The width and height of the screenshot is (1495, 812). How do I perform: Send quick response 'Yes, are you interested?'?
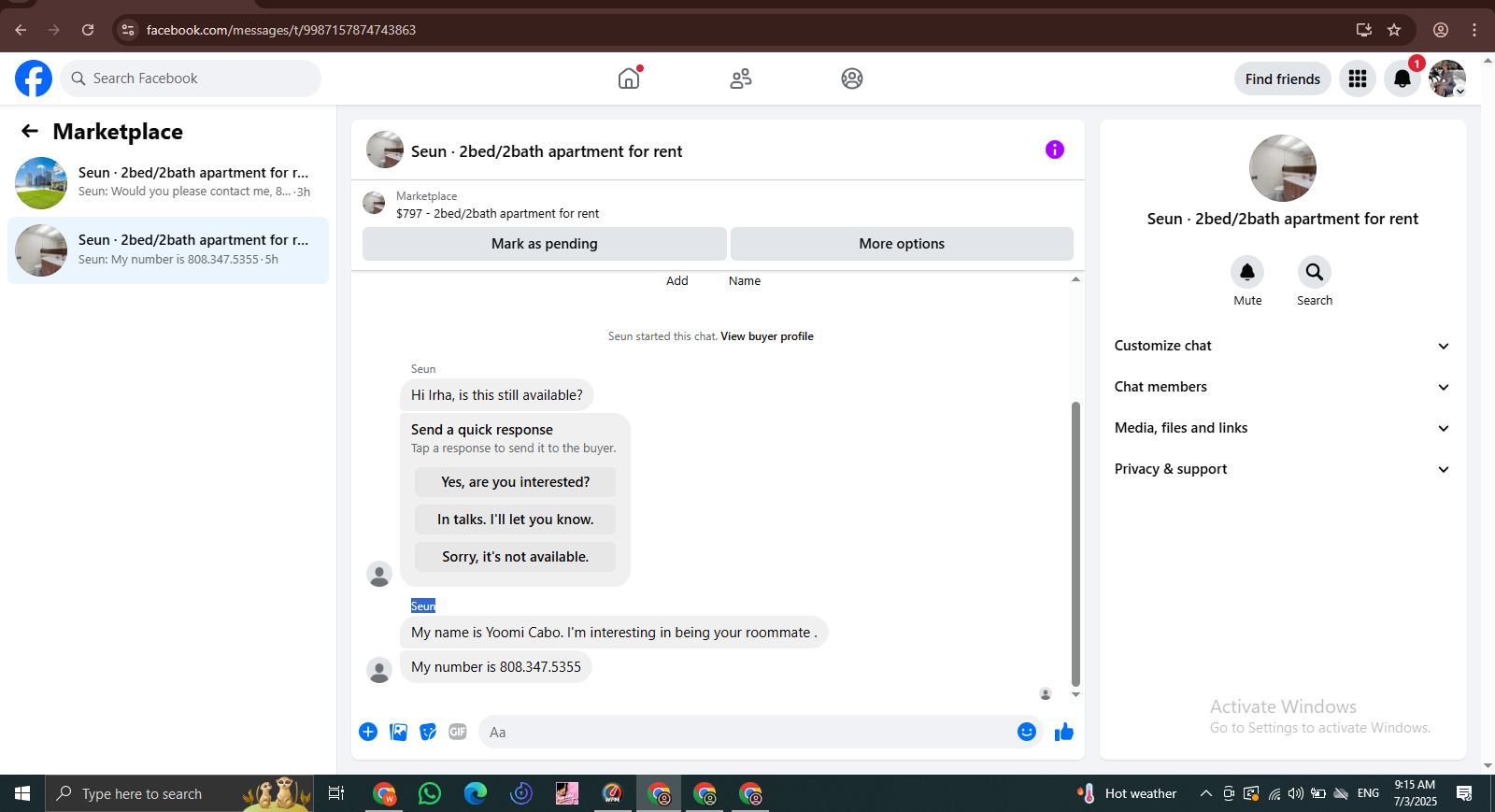tap(516, 482)
